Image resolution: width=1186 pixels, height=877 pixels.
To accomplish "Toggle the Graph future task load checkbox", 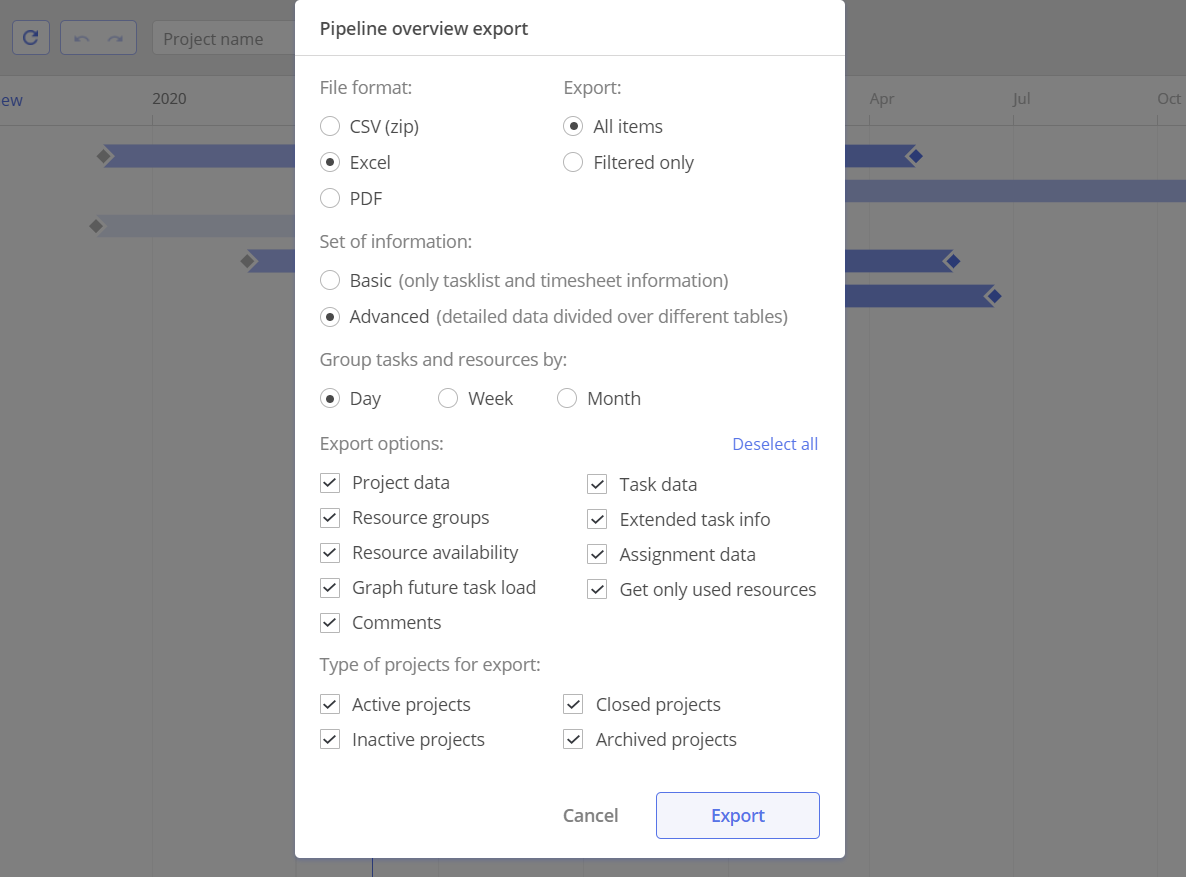I will coord(330,588).
